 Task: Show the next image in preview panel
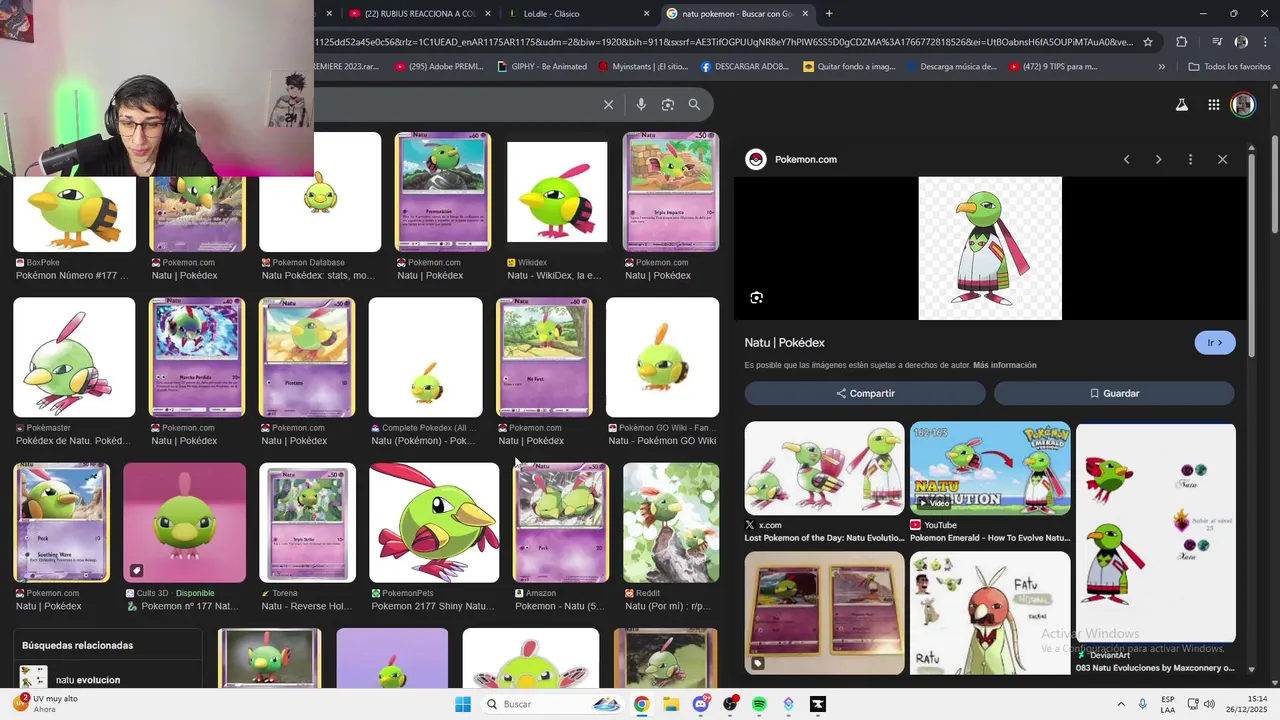pos(1158,160)
